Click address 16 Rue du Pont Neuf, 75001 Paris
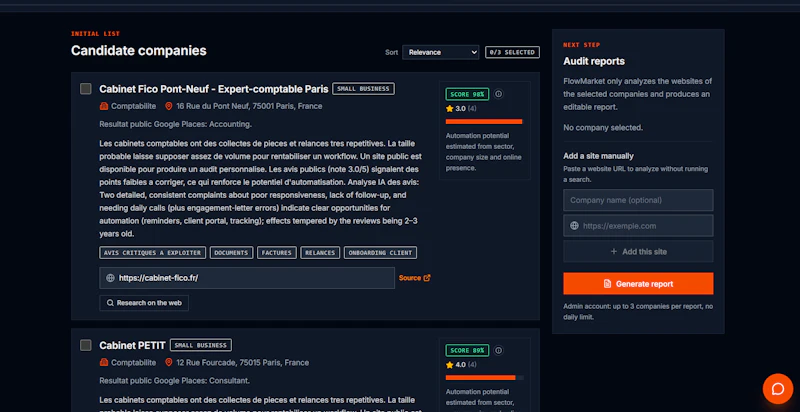This screenshot has width=800, height=412. click(x=249, y=106)
